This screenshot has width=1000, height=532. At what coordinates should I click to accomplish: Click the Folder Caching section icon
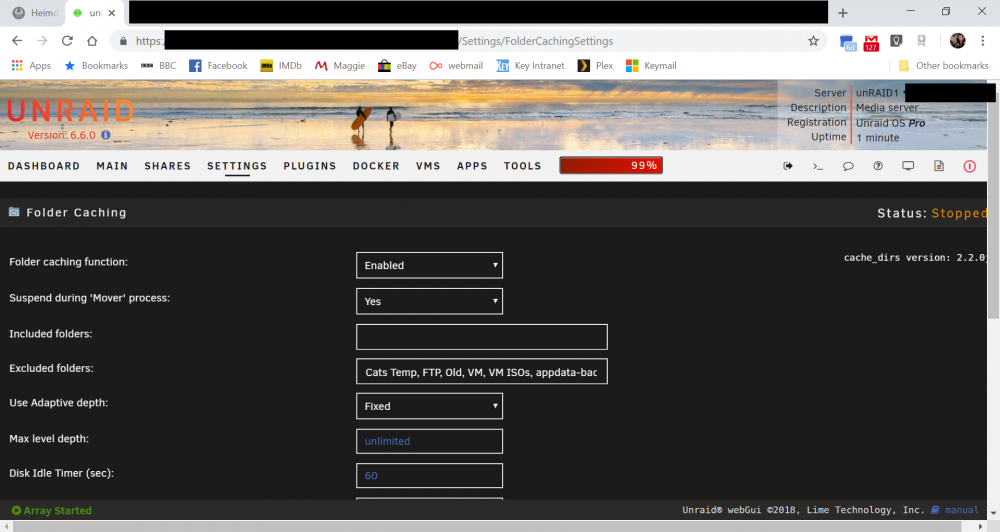tap(14, 212)
